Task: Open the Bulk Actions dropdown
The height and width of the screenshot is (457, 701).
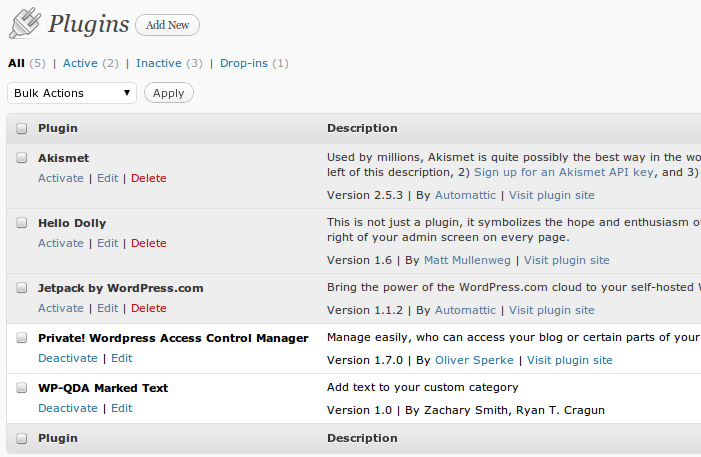Action: pyautogui.click(x=72, y=93)
